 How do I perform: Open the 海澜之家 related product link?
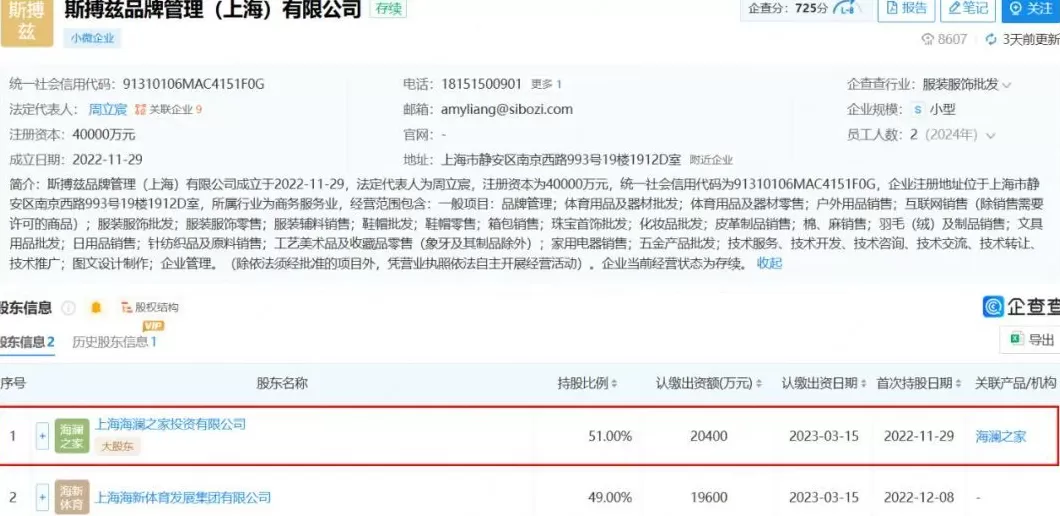(1000, 436)
